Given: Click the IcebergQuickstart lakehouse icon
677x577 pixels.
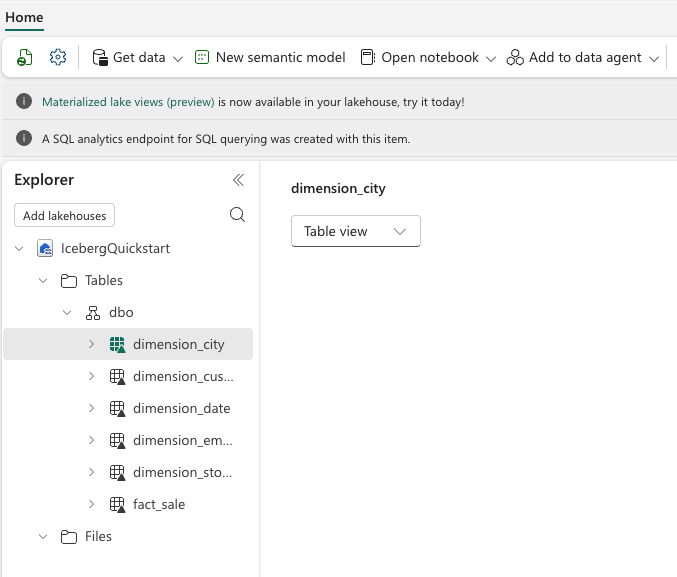Looking at the screenshot, I should [45, 248].
